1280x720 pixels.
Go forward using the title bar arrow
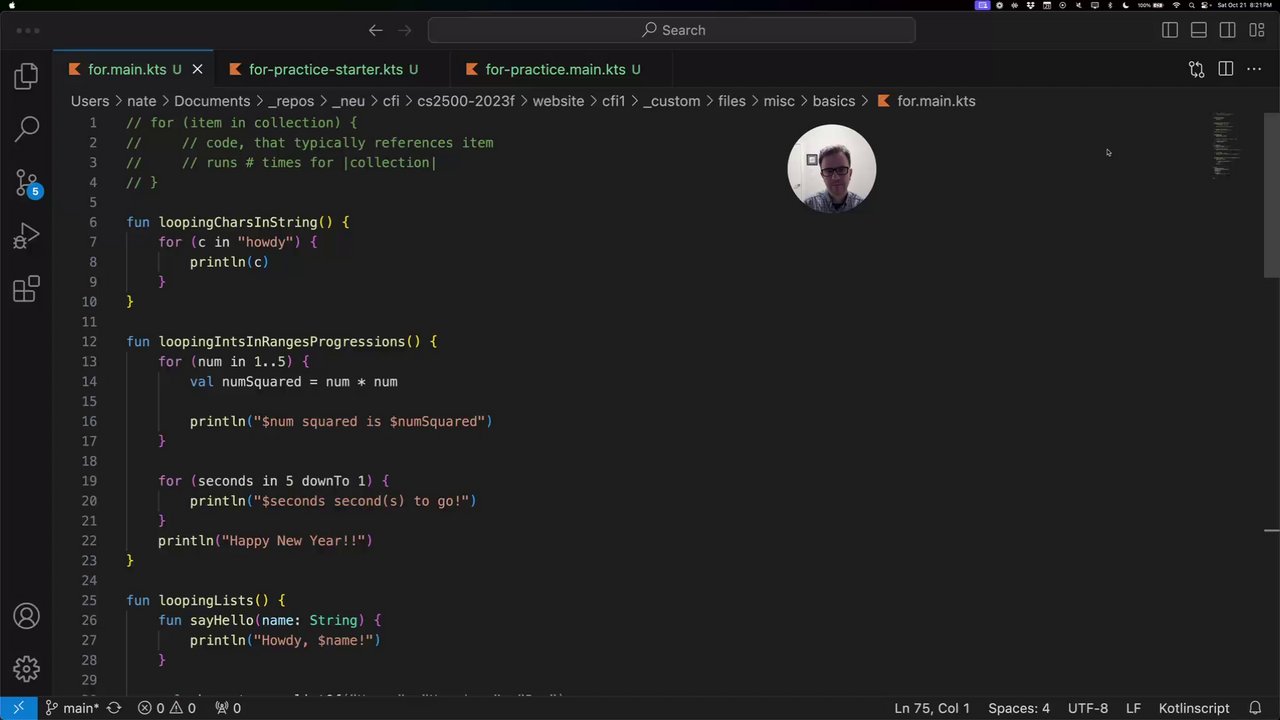(405, 30)
